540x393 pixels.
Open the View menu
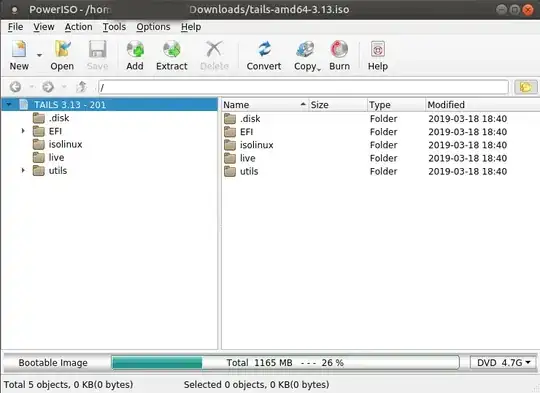coord(44,27)
